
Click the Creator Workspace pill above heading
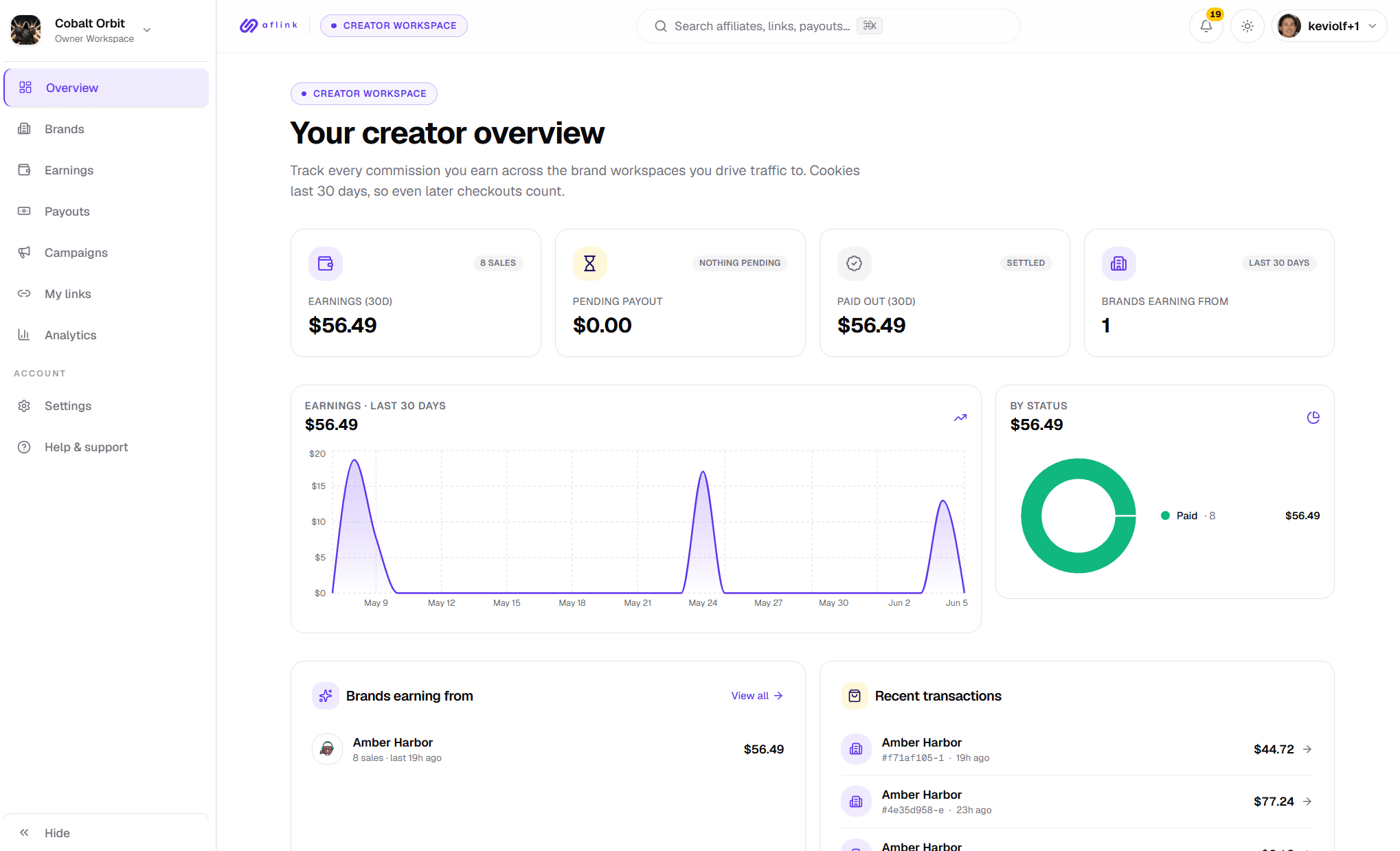[x=364, y=93]
